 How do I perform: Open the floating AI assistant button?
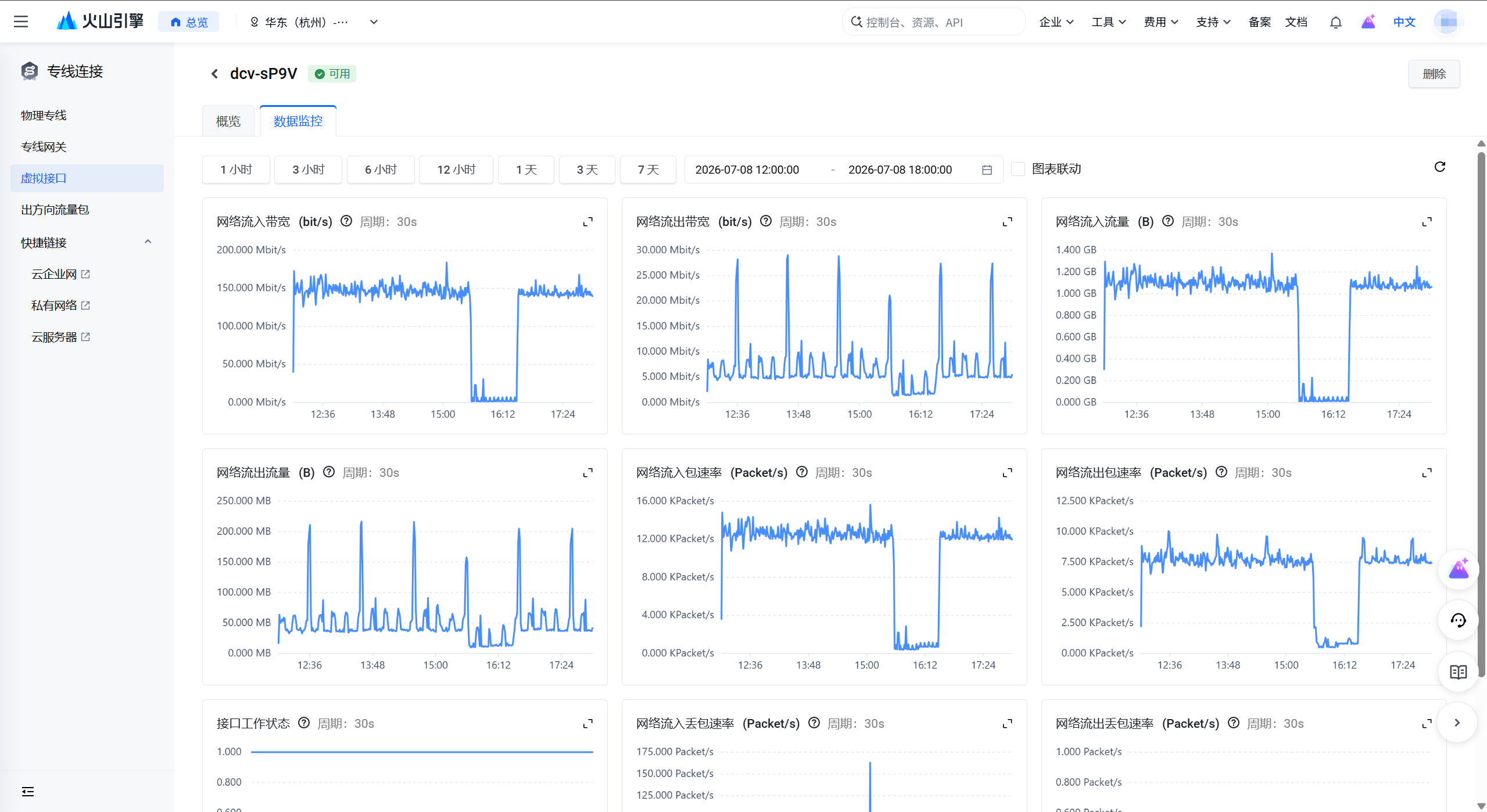[1458, 569]
